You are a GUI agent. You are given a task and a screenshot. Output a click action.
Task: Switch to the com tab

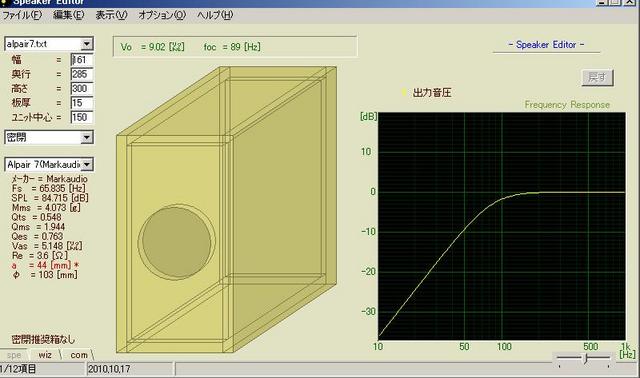79,355
